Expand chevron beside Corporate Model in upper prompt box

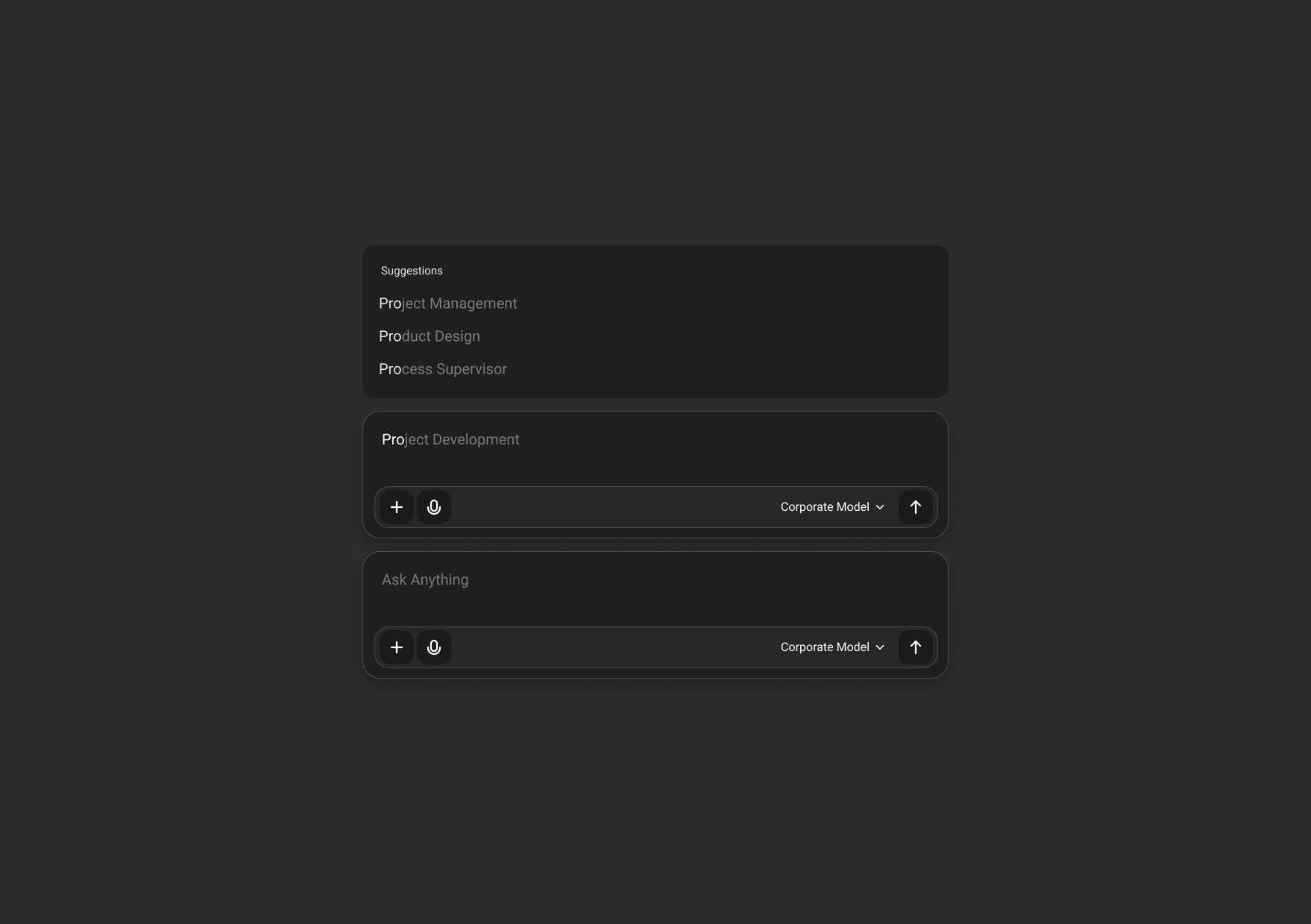click(x=880, y=507)
